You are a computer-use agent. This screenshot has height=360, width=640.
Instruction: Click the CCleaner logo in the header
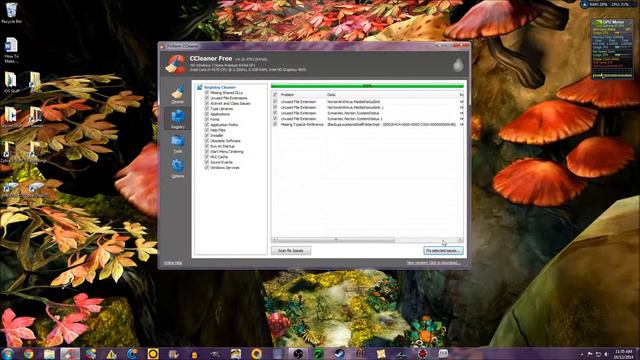click(x=176, y=64)
